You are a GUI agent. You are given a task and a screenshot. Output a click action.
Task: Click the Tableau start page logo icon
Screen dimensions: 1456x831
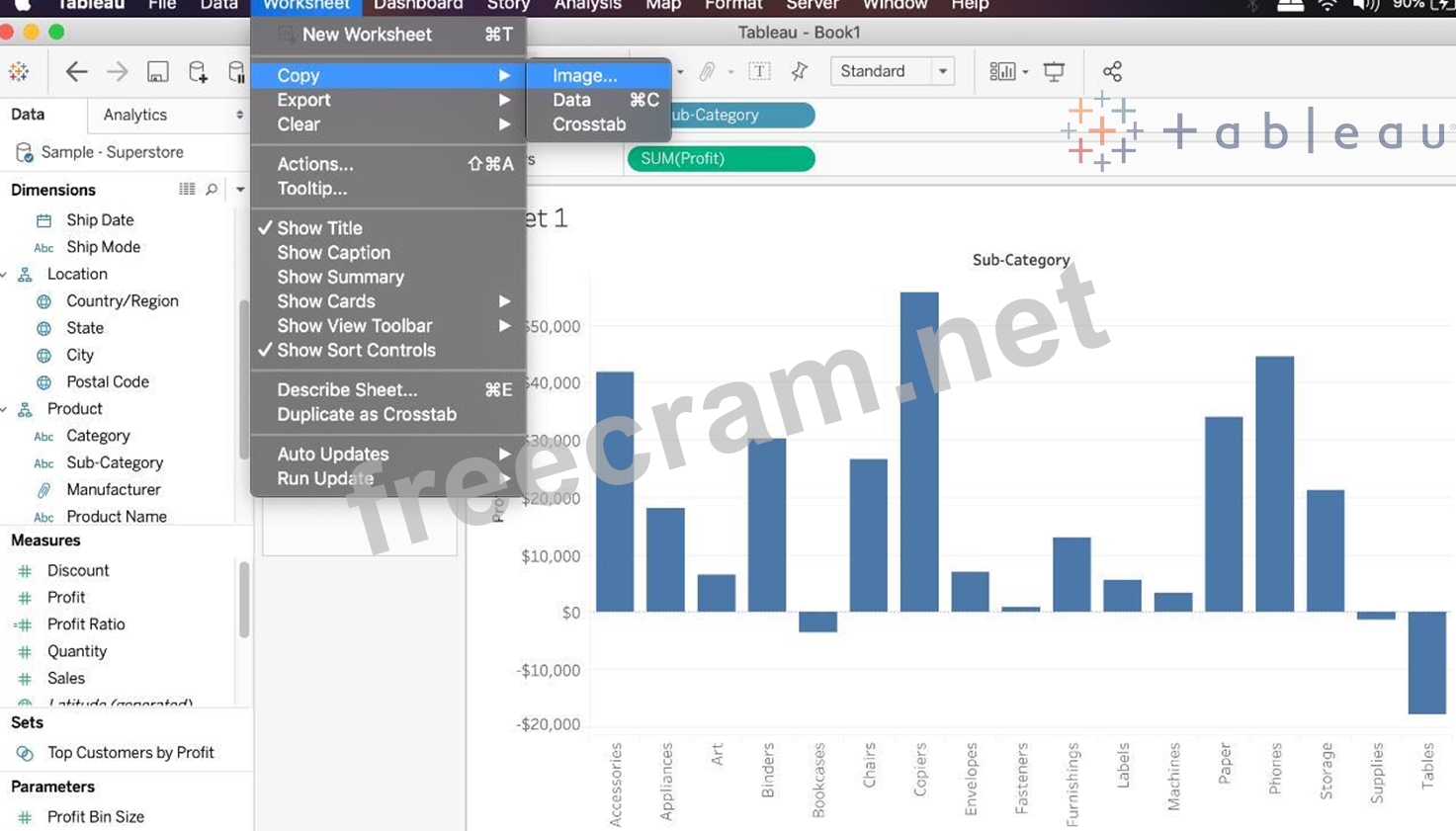pyautogui.click(x=19, y=71)
